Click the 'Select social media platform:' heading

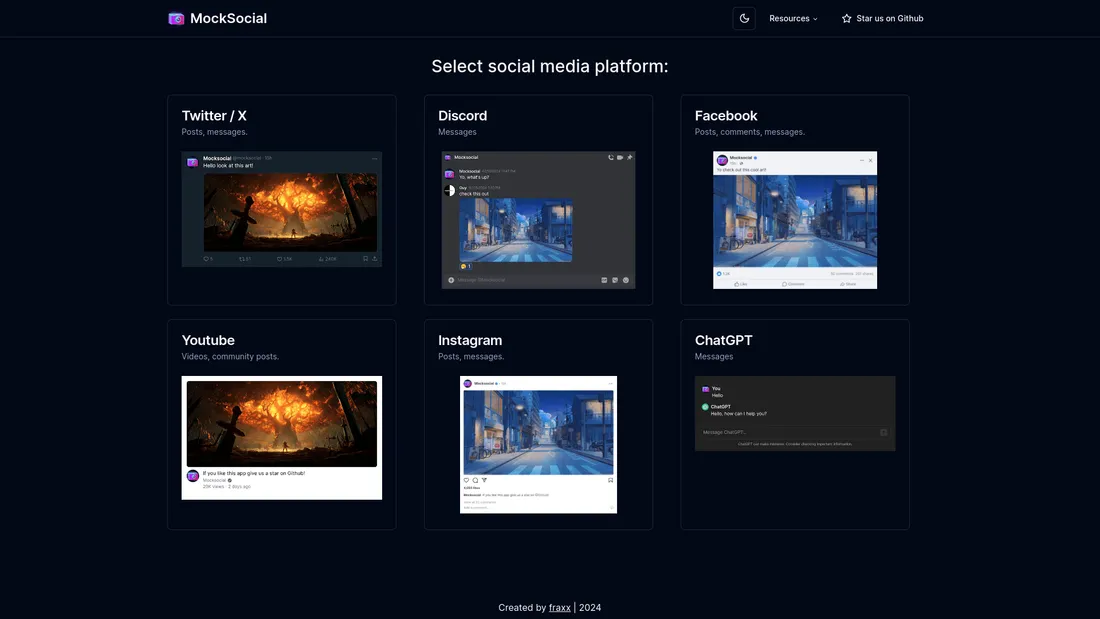coord(550,66)
